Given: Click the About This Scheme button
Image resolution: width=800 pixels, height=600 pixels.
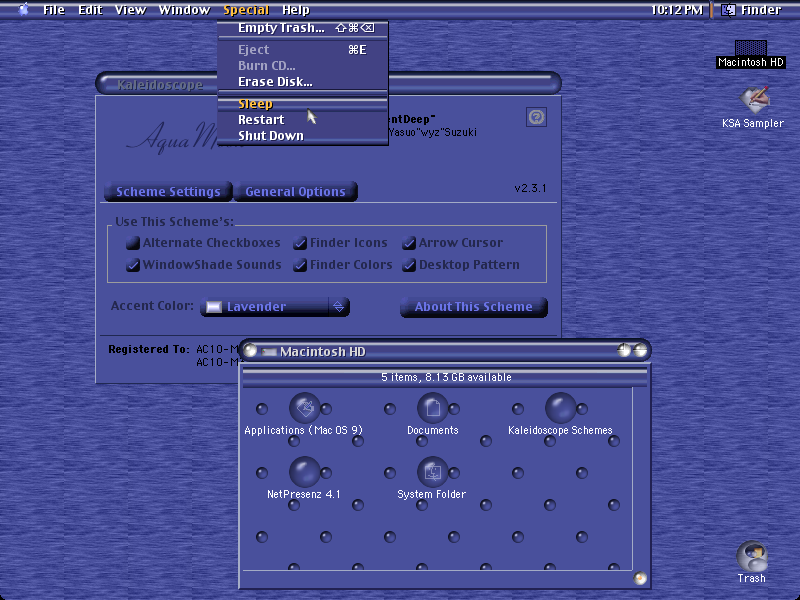Looking at the screenshot, I should (x=473, y=307).
